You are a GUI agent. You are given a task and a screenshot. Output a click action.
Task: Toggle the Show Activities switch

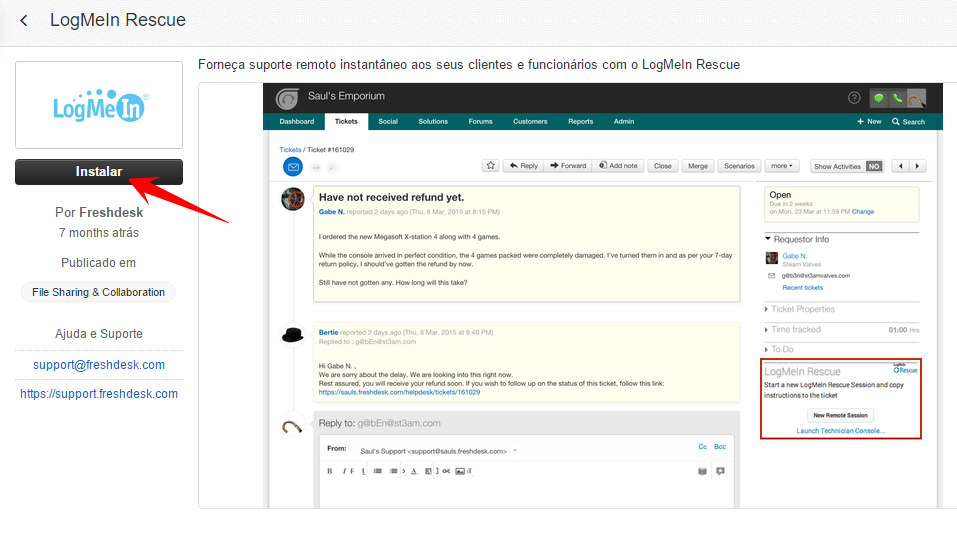tap(874, 166)
